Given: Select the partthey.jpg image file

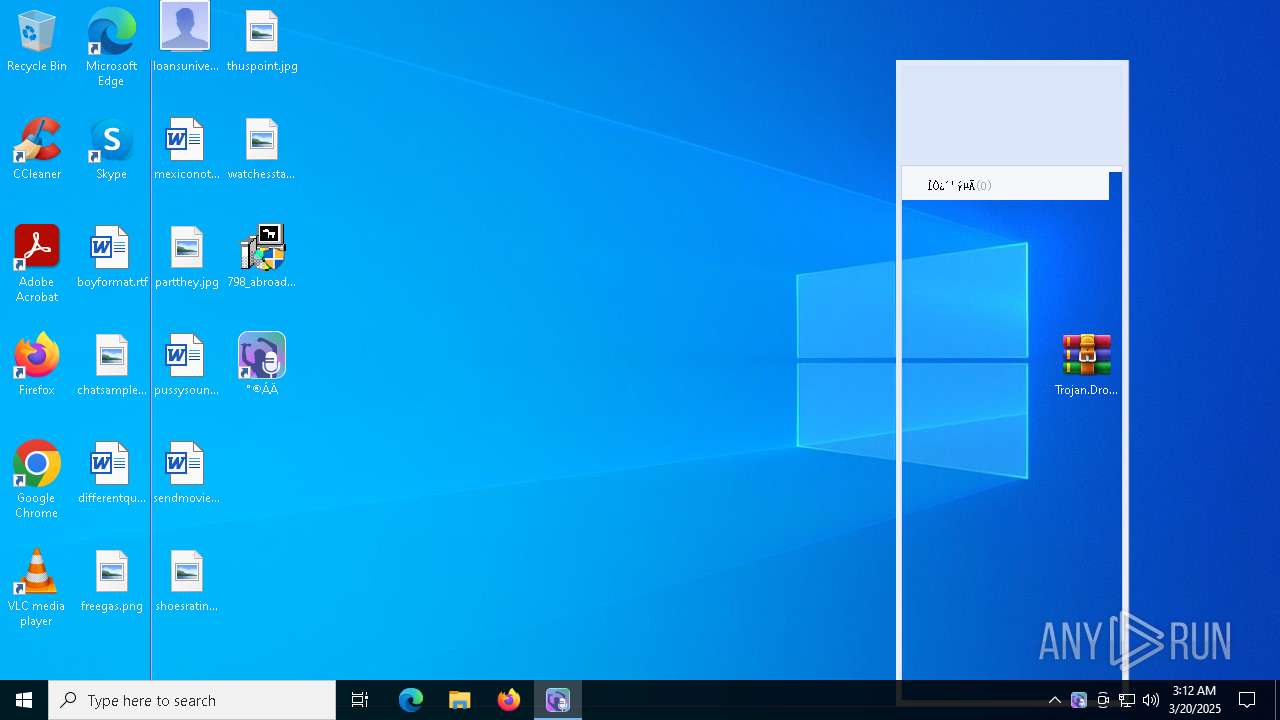Looking at the screenshot, I should 186,258.
